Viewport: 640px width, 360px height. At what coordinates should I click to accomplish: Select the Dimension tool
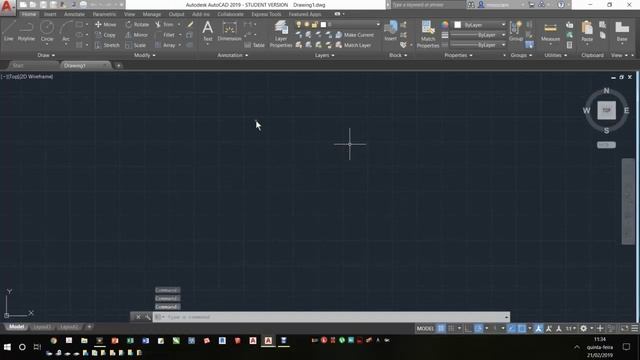[229, 31]
